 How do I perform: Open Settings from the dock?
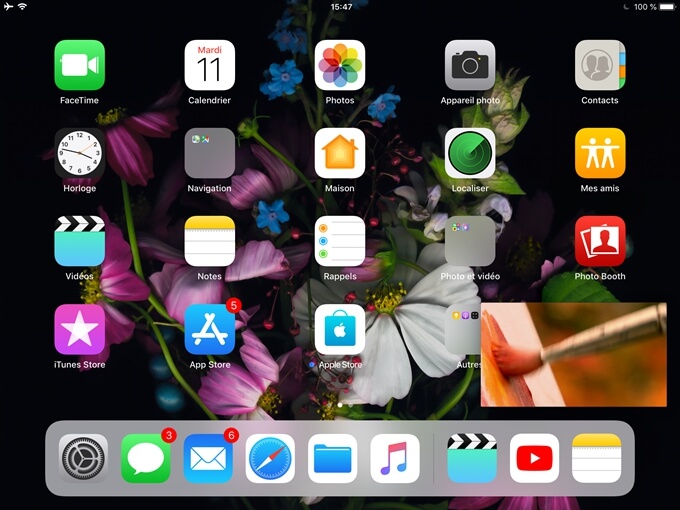83,458
